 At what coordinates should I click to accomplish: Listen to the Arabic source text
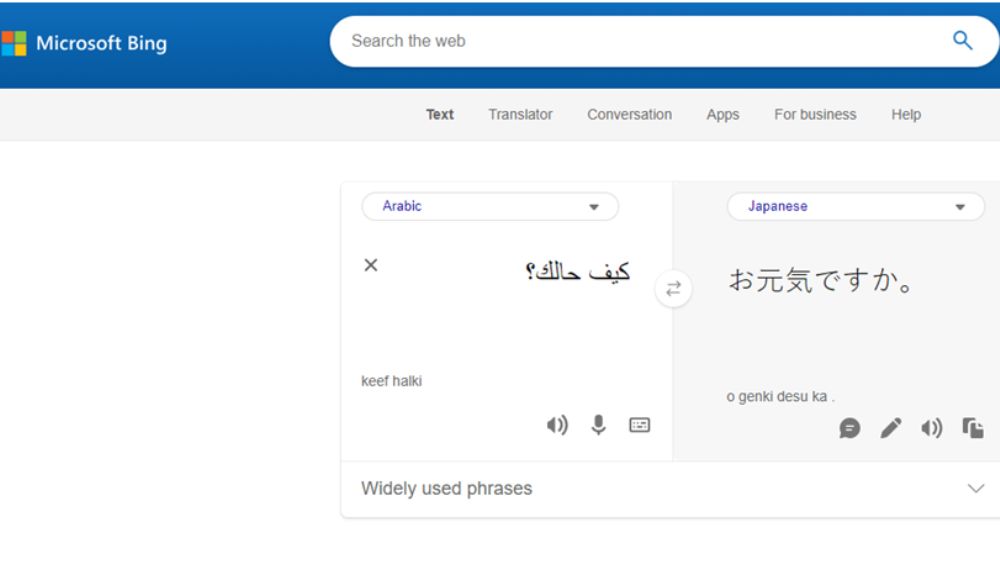point(557,425)
